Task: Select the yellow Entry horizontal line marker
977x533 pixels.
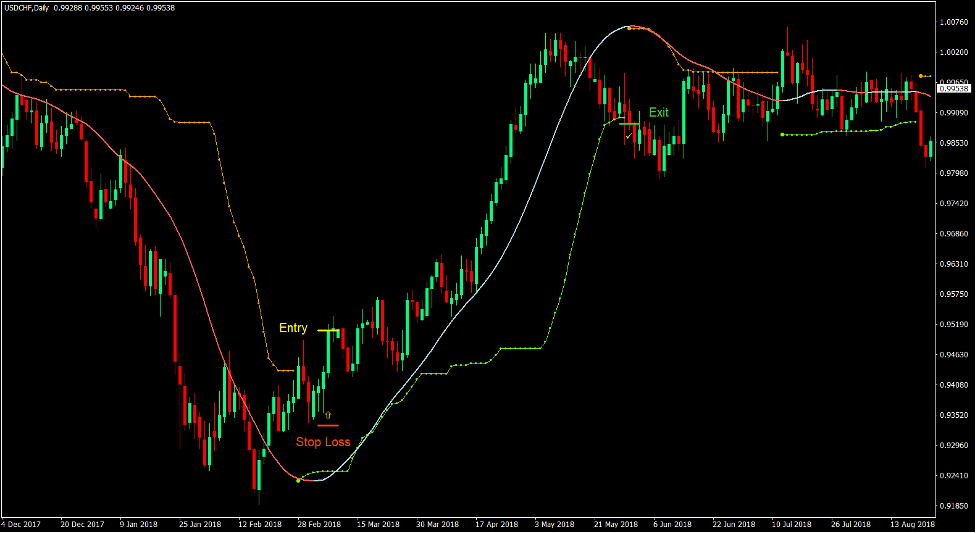Action: pos(329,329)
